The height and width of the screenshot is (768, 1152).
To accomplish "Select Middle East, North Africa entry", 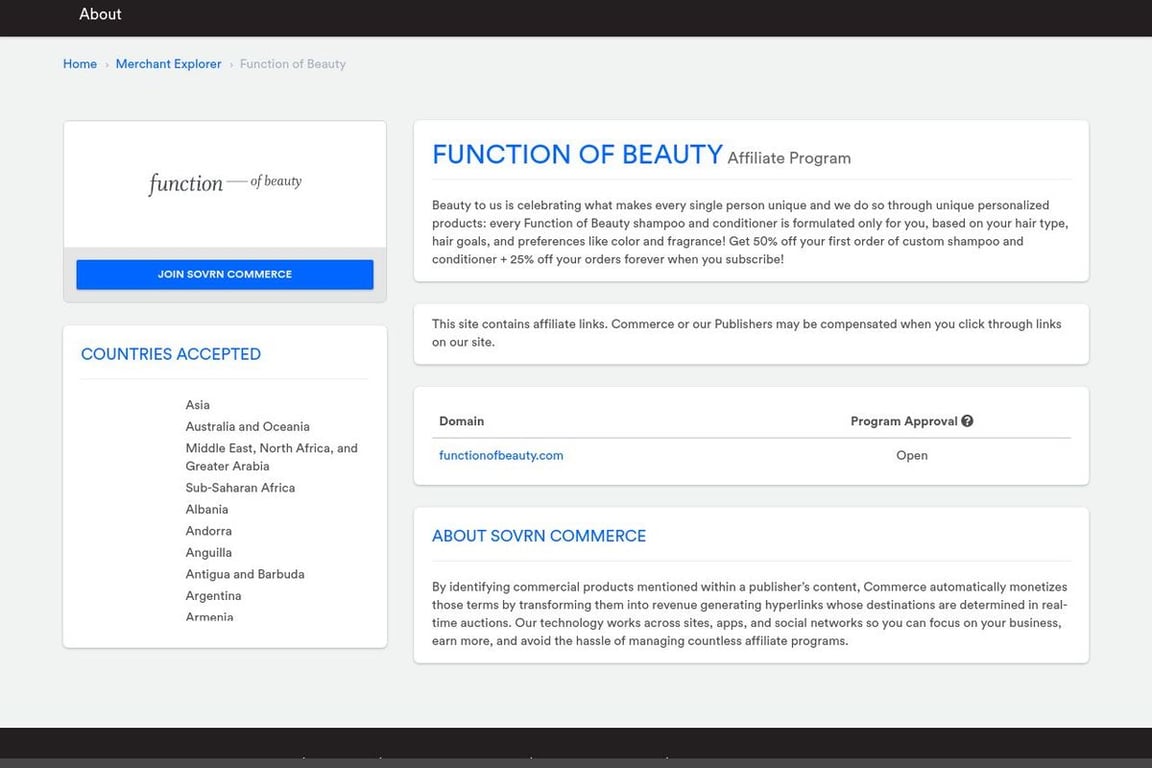I will pyautogui.click(x=272, y=457).
